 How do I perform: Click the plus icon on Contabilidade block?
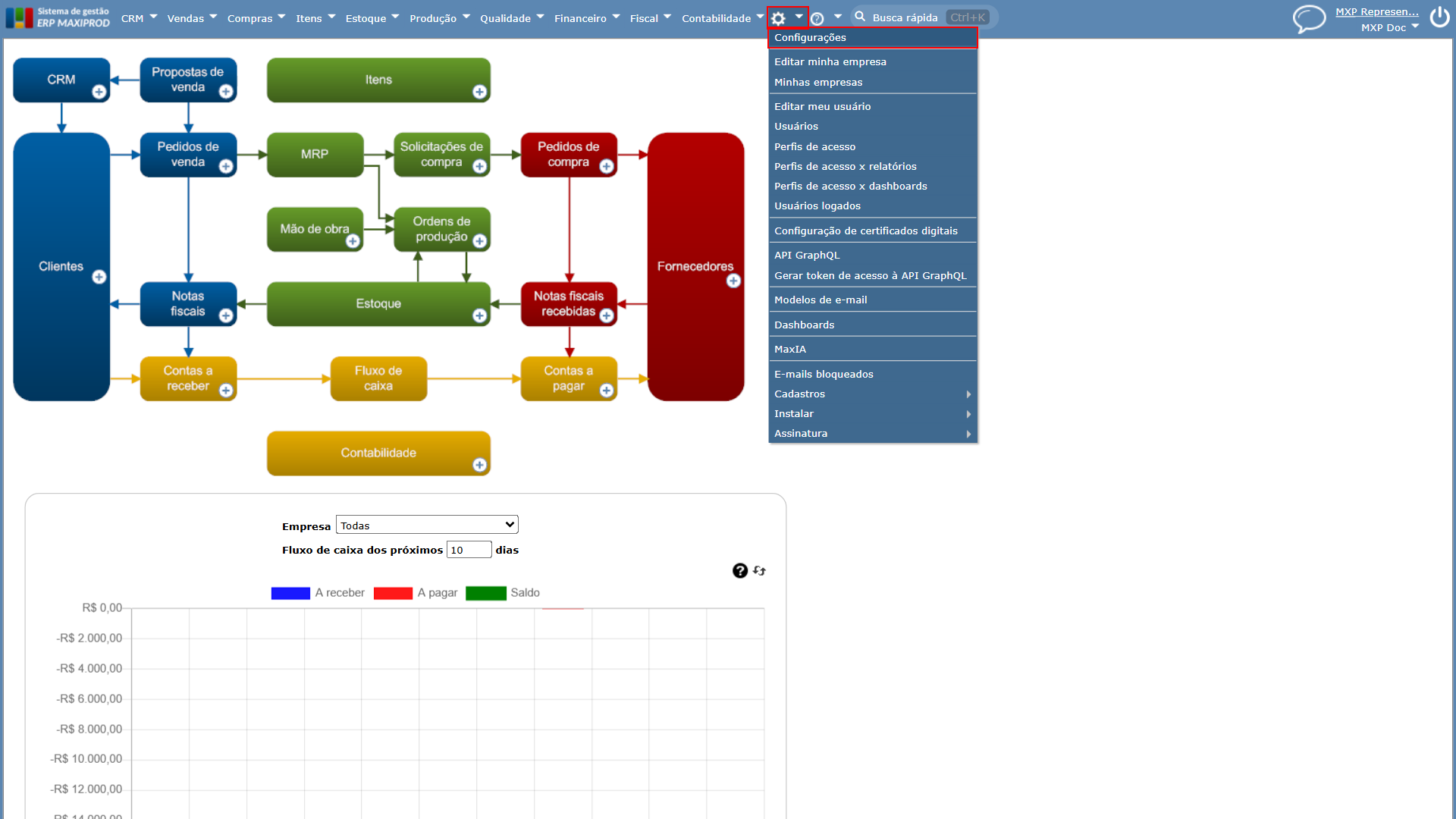coord(479,465)
